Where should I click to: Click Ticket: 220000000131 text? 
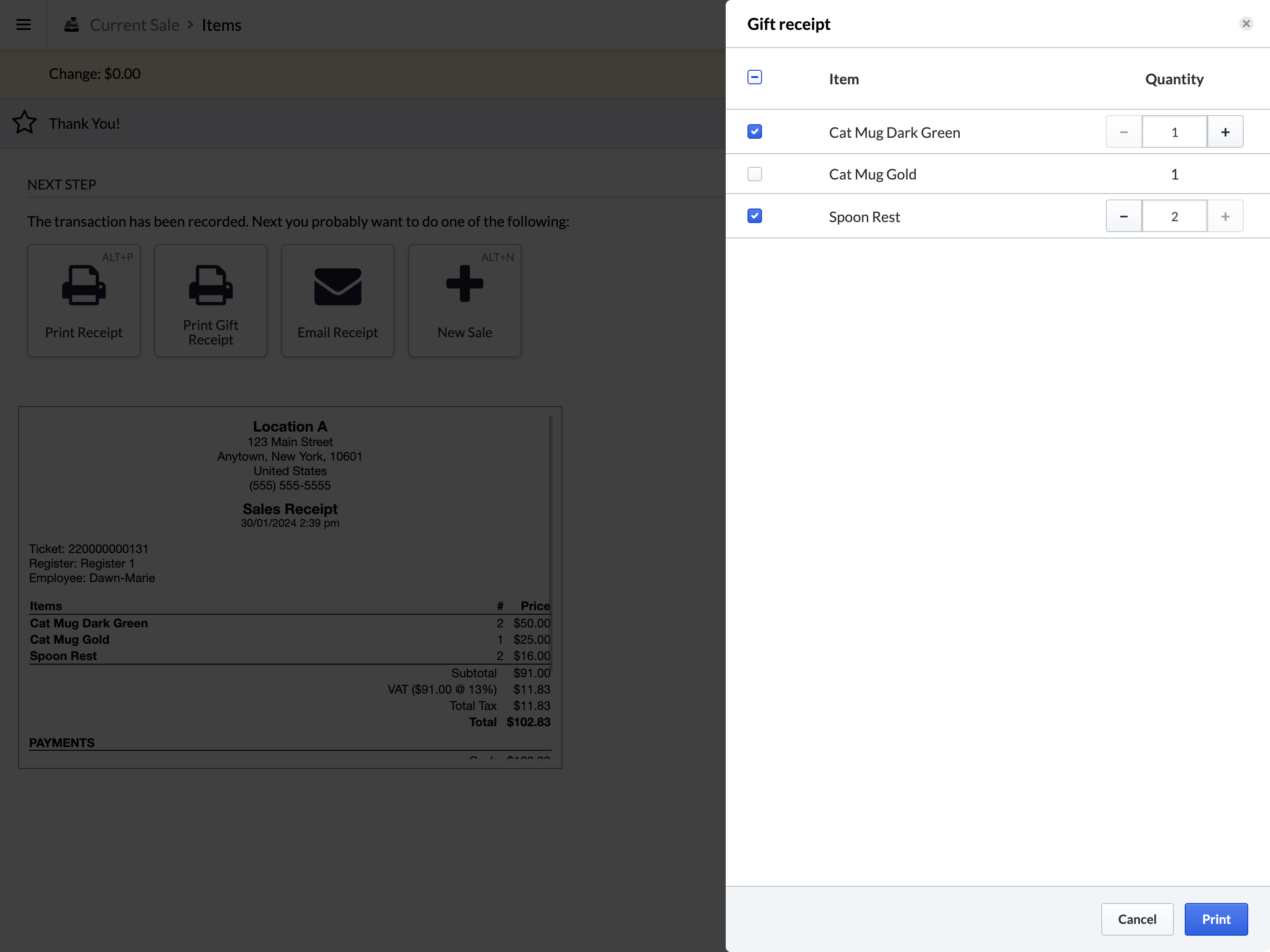point(88,549)
